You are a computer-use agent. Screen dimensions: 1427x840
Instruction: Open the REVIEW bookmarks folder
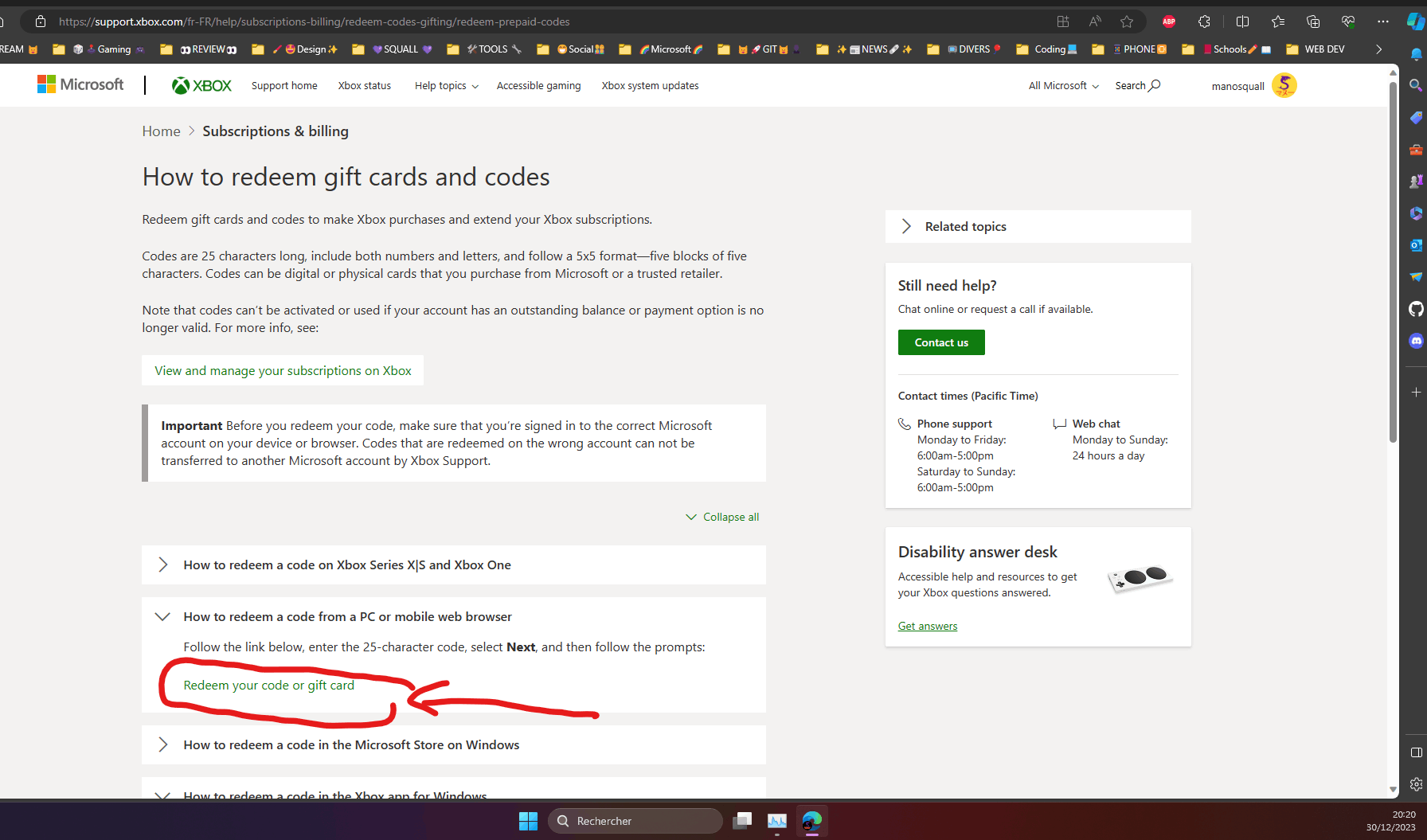(x=199, y=49)
